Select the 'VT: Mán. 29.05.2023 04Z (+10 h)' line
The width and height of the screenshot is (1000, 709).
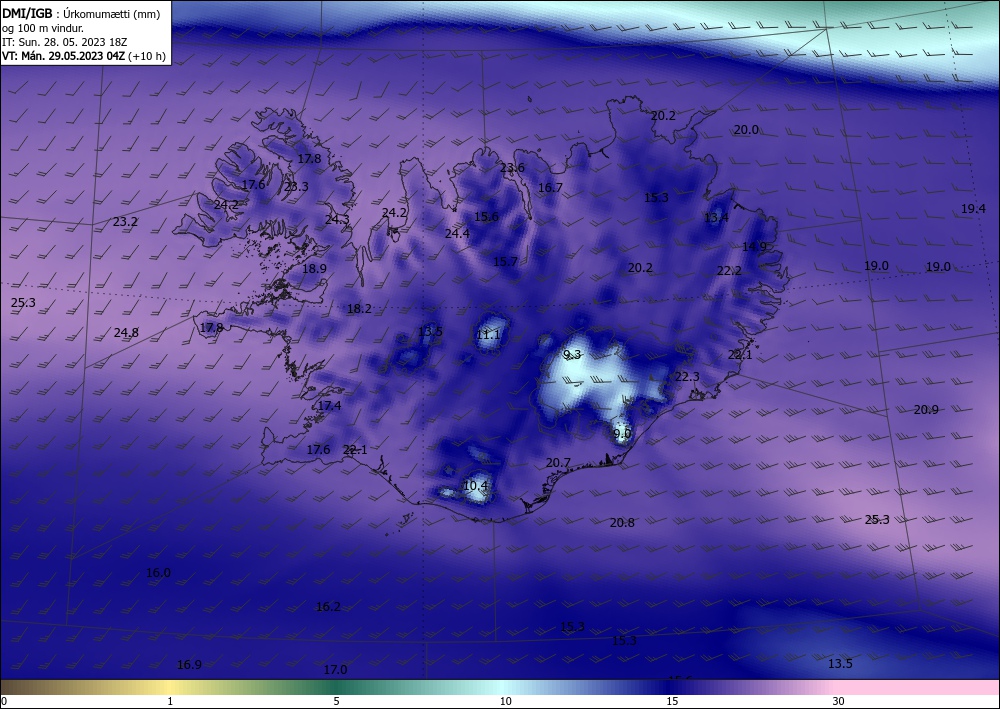(84, 56)
